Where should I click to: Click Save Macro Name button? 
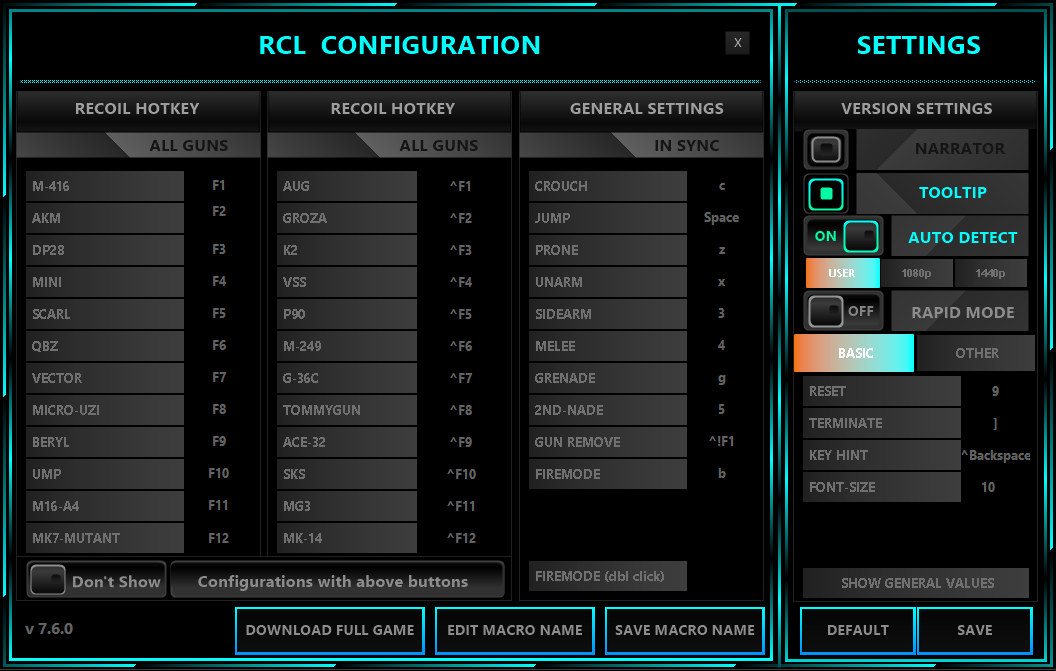pyautogui.click(x=684, y=630)
